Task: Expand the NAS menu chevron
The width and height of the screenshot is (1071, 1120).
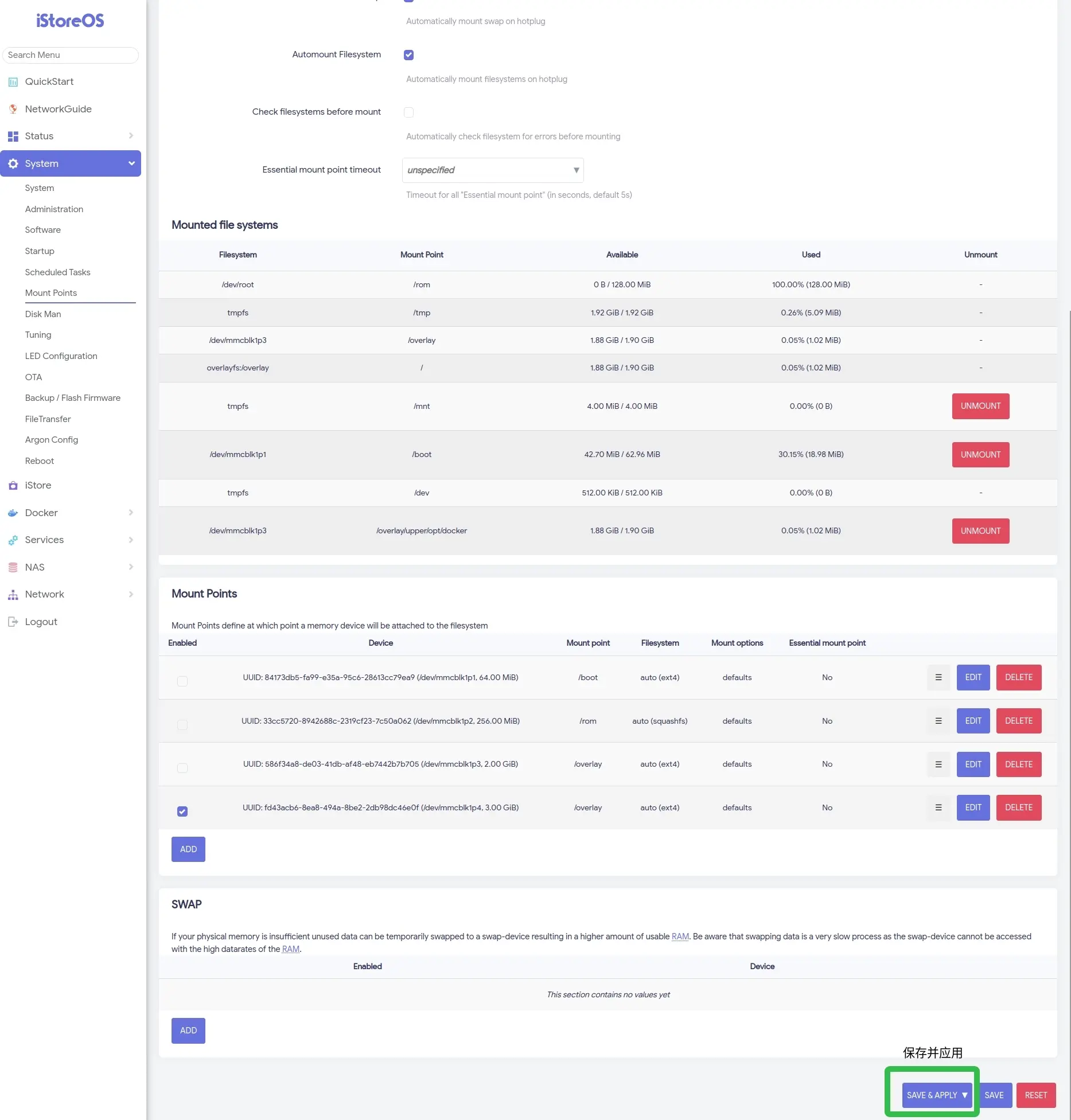Action: click(x=131, y=567)
